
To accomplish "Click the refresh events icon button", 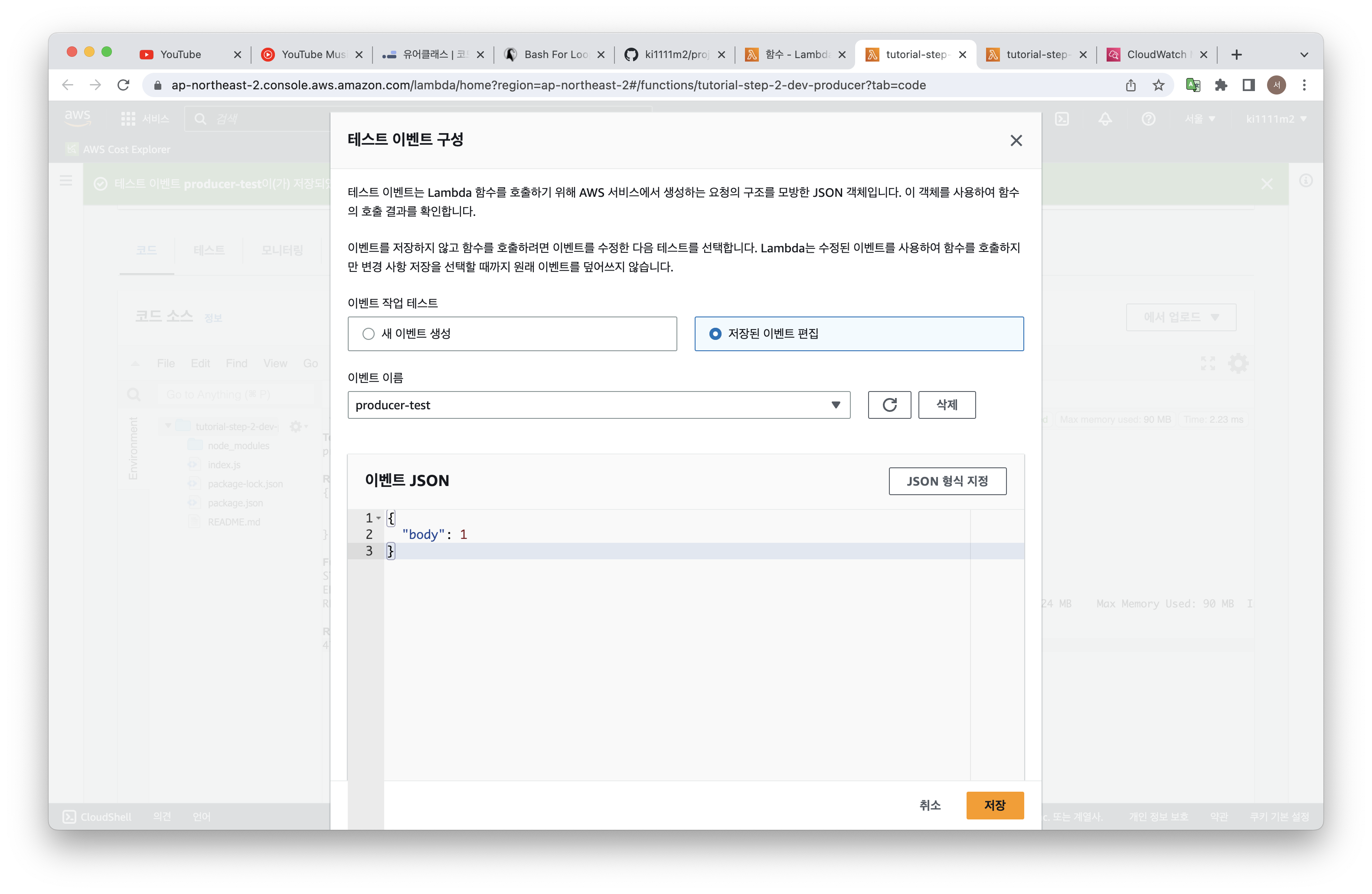I will click(889, 405).
